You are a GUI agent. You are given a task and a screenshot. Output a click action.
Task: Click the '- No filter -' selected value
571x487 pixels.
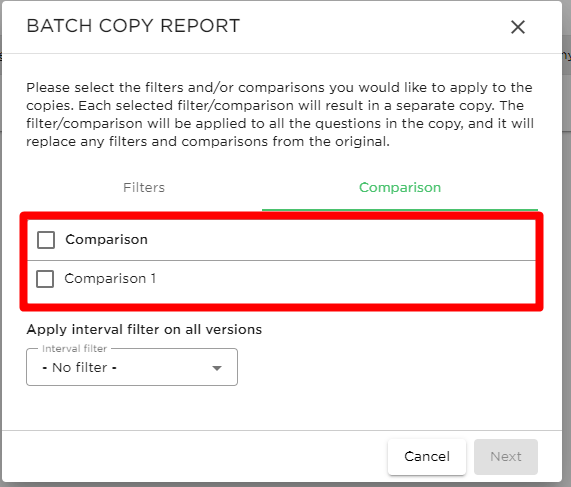coord(79,368)
